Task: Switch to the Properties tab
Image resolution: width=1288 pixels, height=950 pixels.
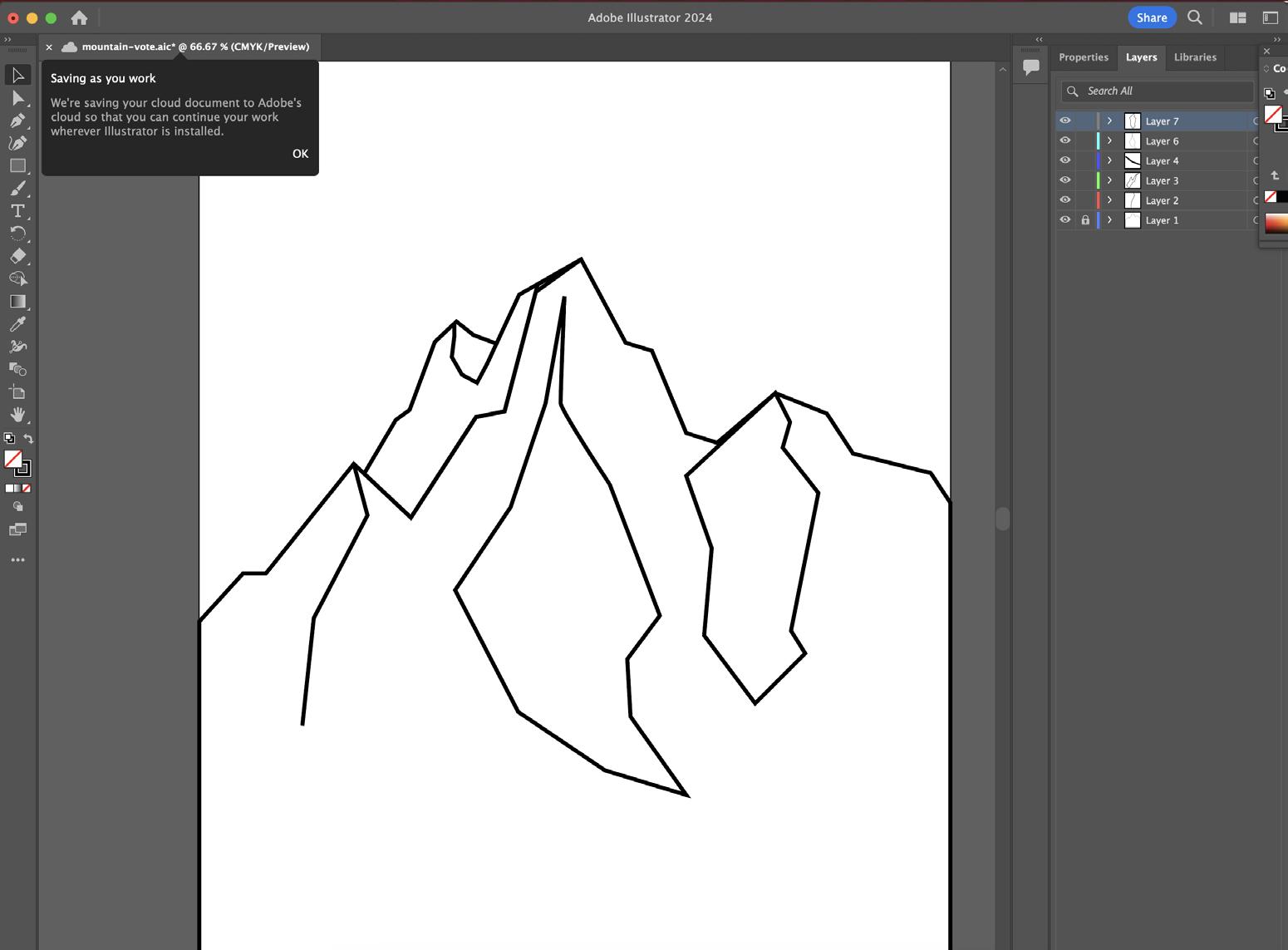Action: tap(1084, 57)
